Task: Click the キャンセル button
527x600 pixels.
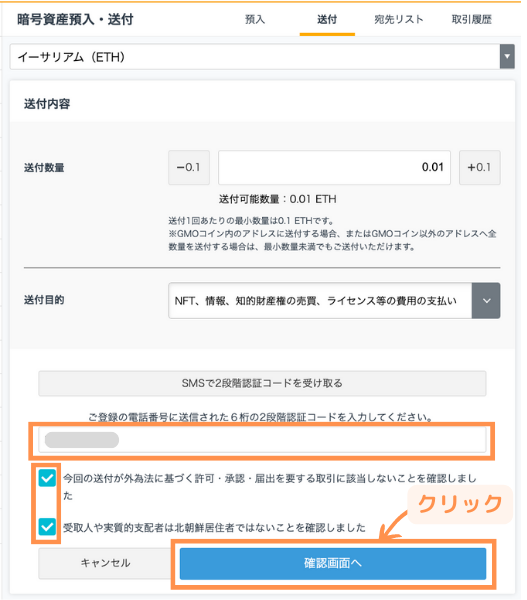Action: [105, 563]
